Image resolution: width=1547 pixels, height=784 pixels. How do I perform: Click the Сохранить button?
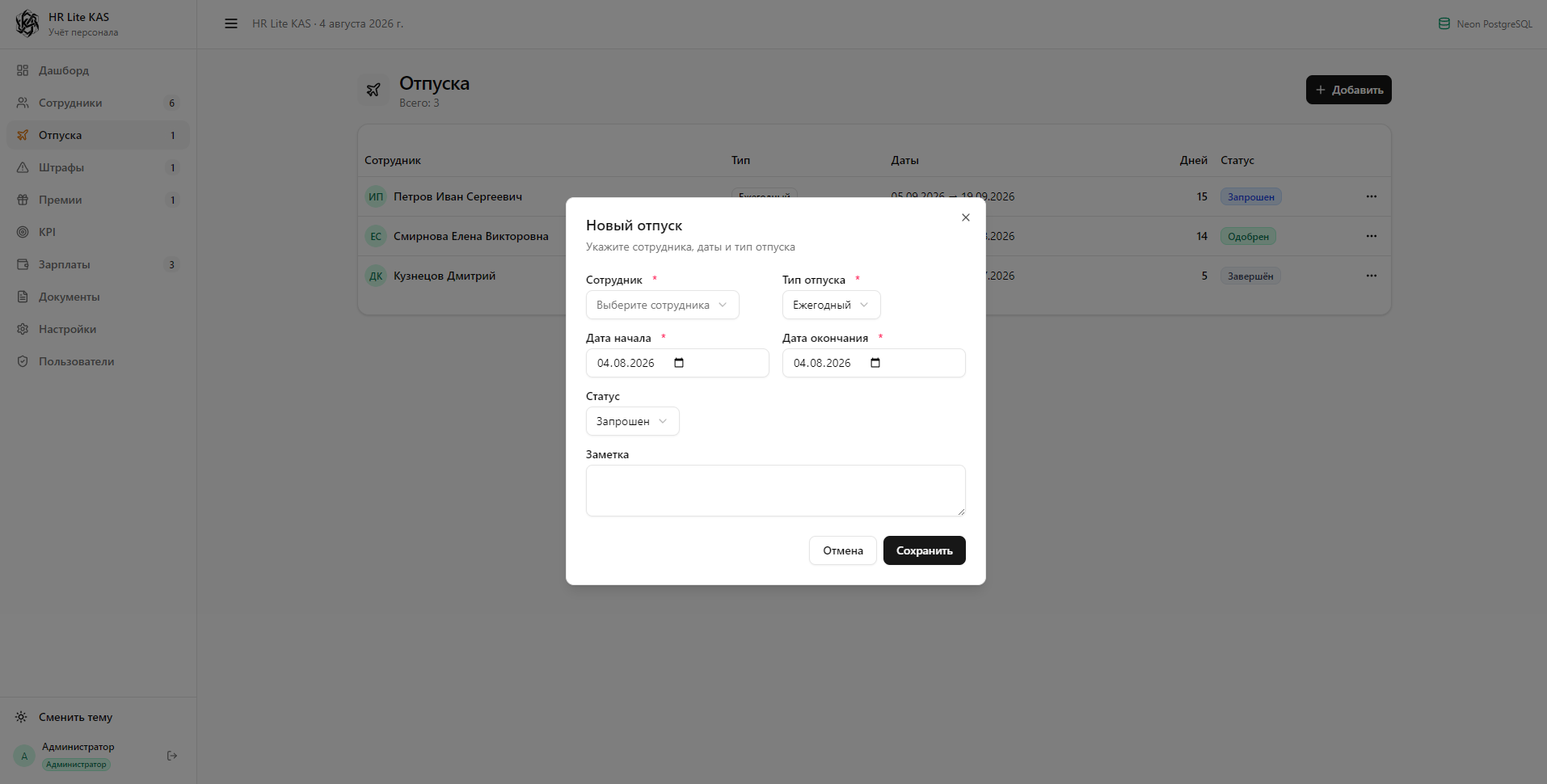click(x=925, y=550)
